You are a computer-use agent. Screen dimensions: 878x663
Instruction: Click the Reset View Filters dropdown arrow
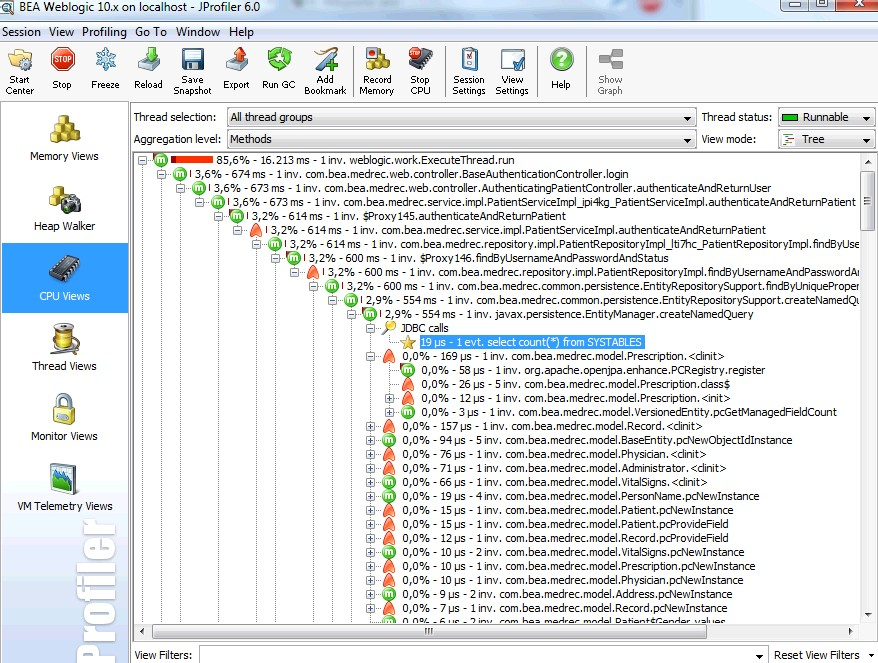click(x=871, y=655)
